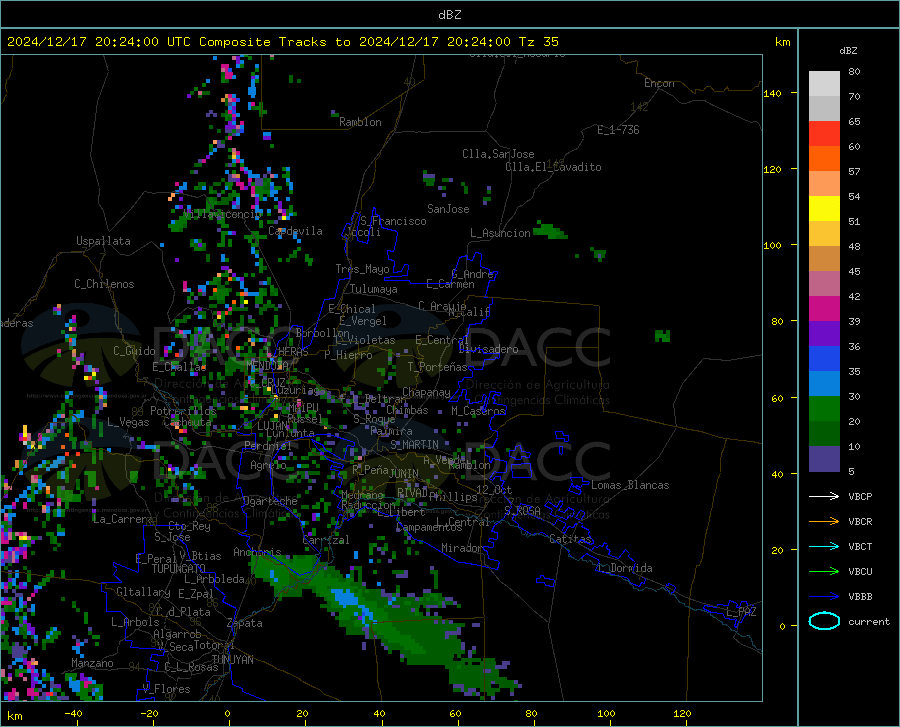Click the Manzano place label
Viewport: 900px width, 727px height.
[x=92, y=663]
